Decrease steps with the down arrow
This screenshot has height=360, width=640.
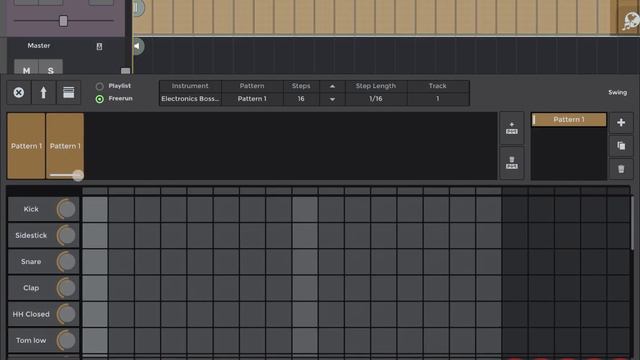[x=332, y=99]
